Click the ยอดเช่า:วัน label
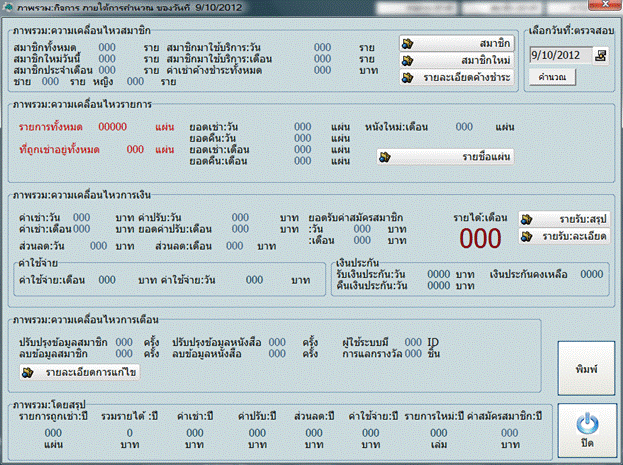Screen dimensions: 623x465 (213, 127)
